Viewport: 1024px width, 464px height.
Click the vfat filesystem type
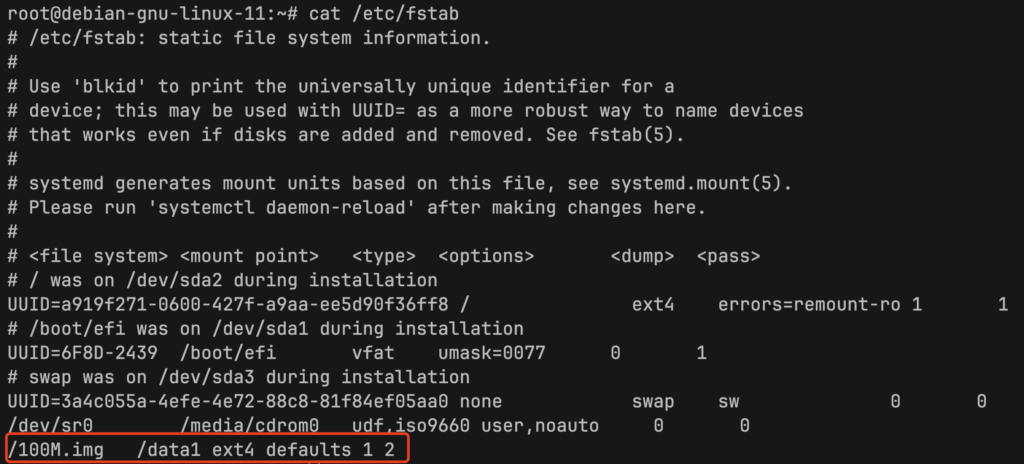click(x=374, y=354)
